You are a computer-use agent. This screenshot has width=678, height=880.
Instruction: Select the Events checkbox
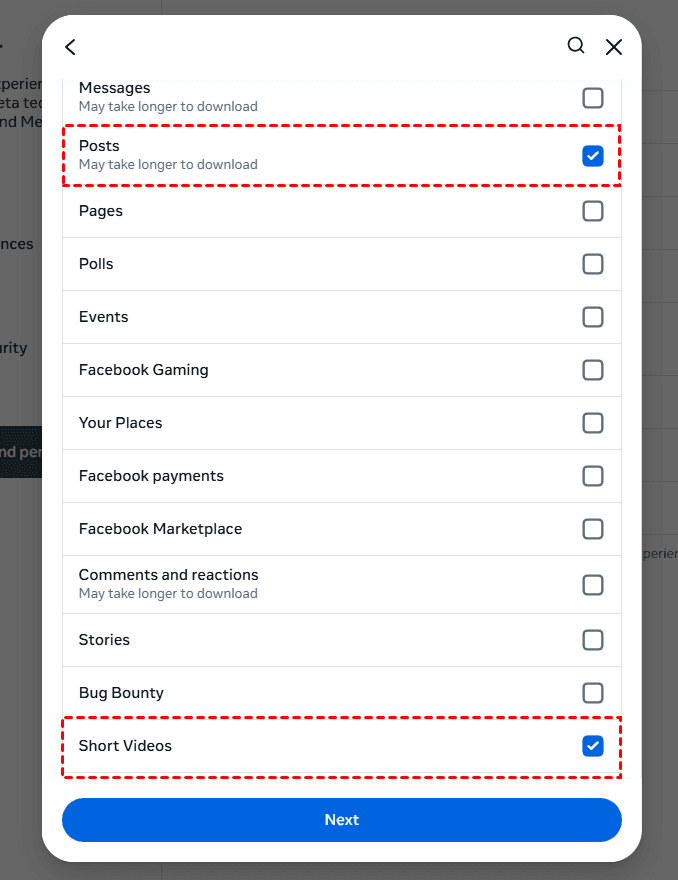[x=593, y=317]
